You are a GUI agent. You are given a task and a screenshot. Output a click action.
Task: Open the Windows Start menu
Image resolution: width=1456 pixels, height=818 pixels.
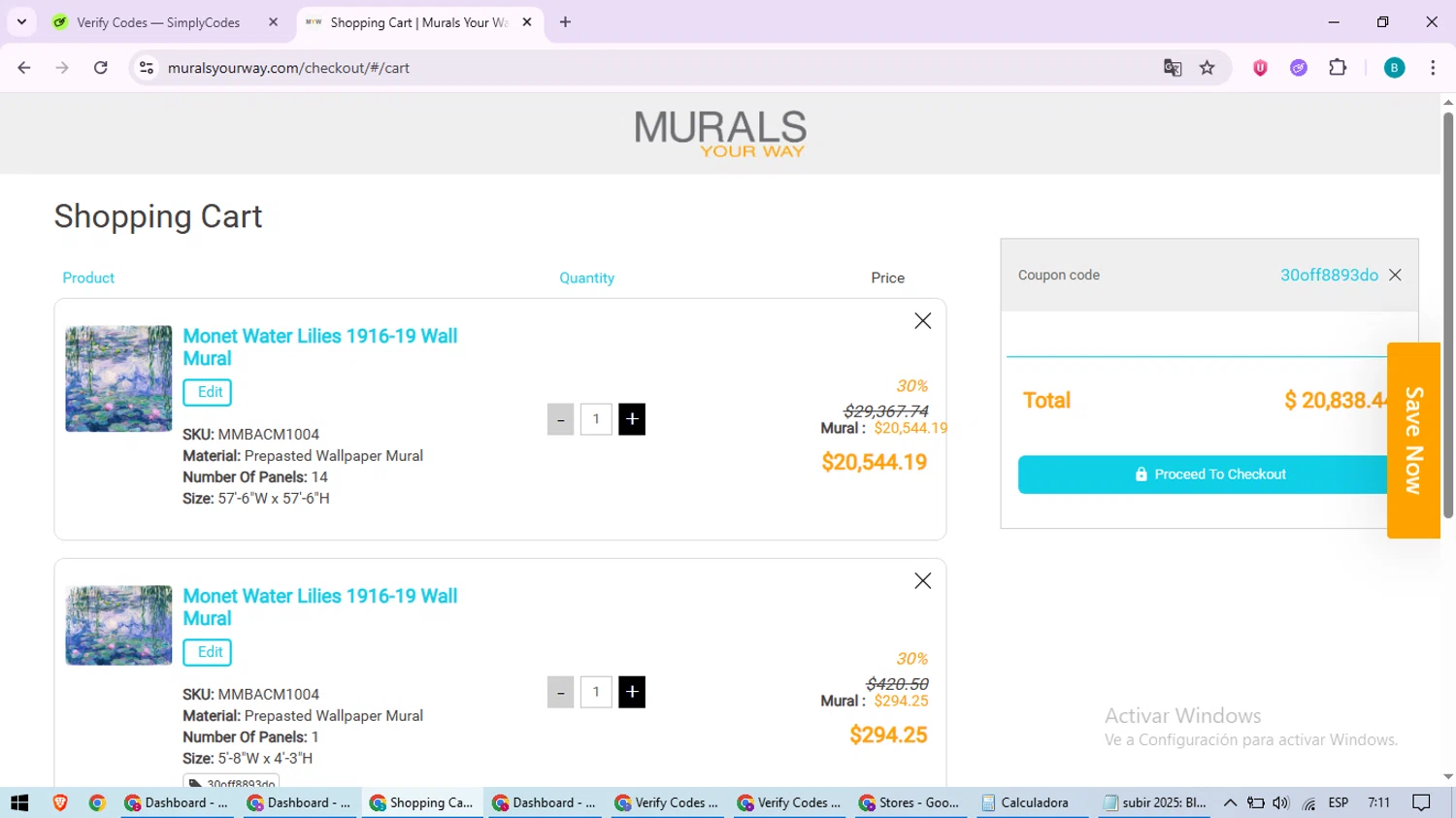coord(19,802)
